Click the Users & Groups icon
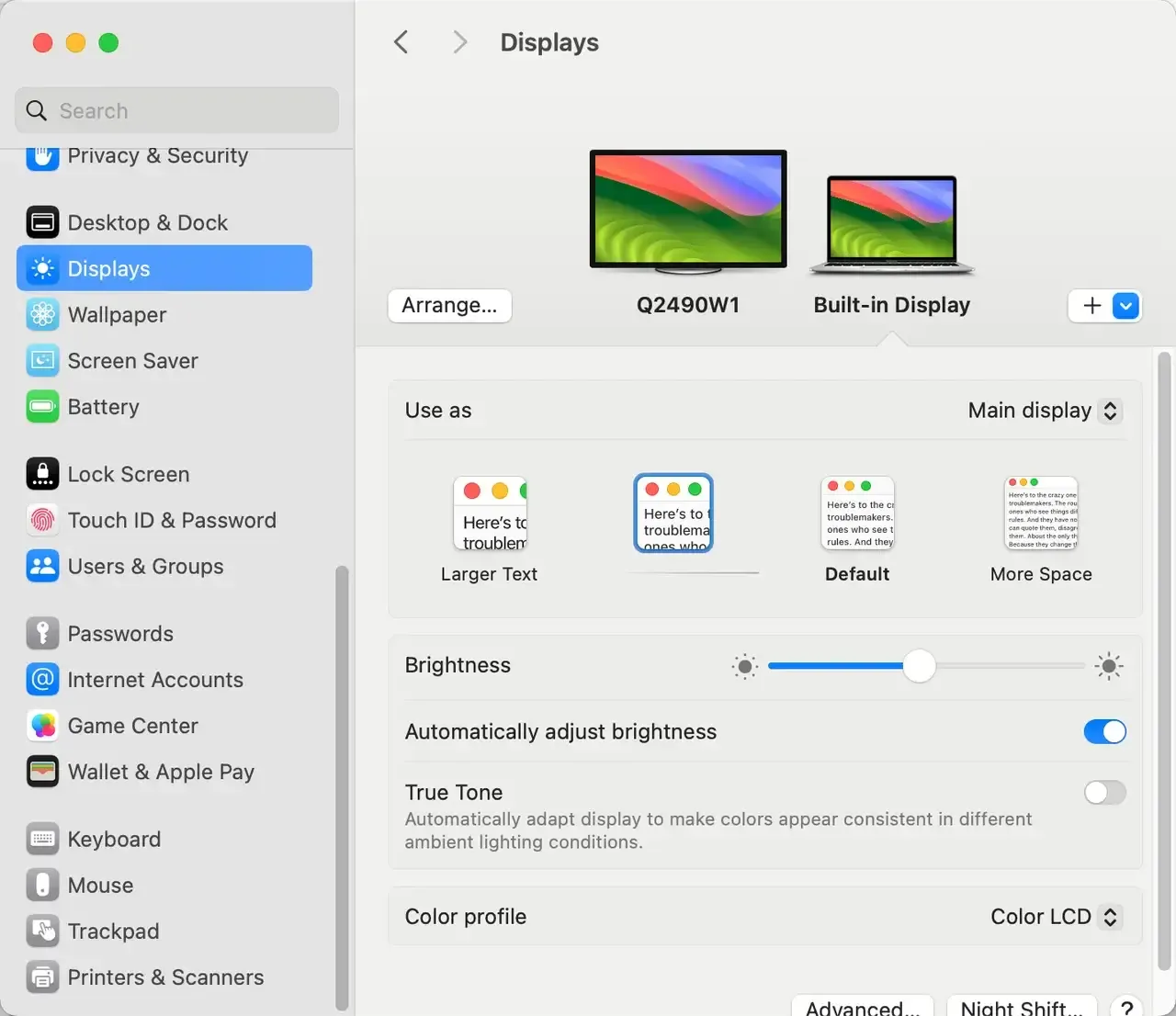The image size is (1176, 1016). (x=42, y=566)
